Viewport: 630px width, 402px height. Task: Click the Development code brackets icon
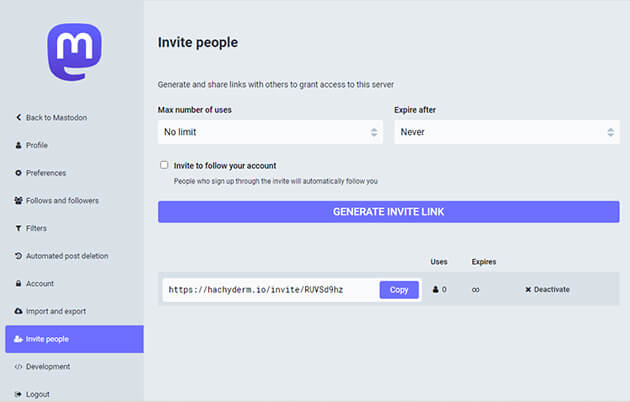point(19,367)
